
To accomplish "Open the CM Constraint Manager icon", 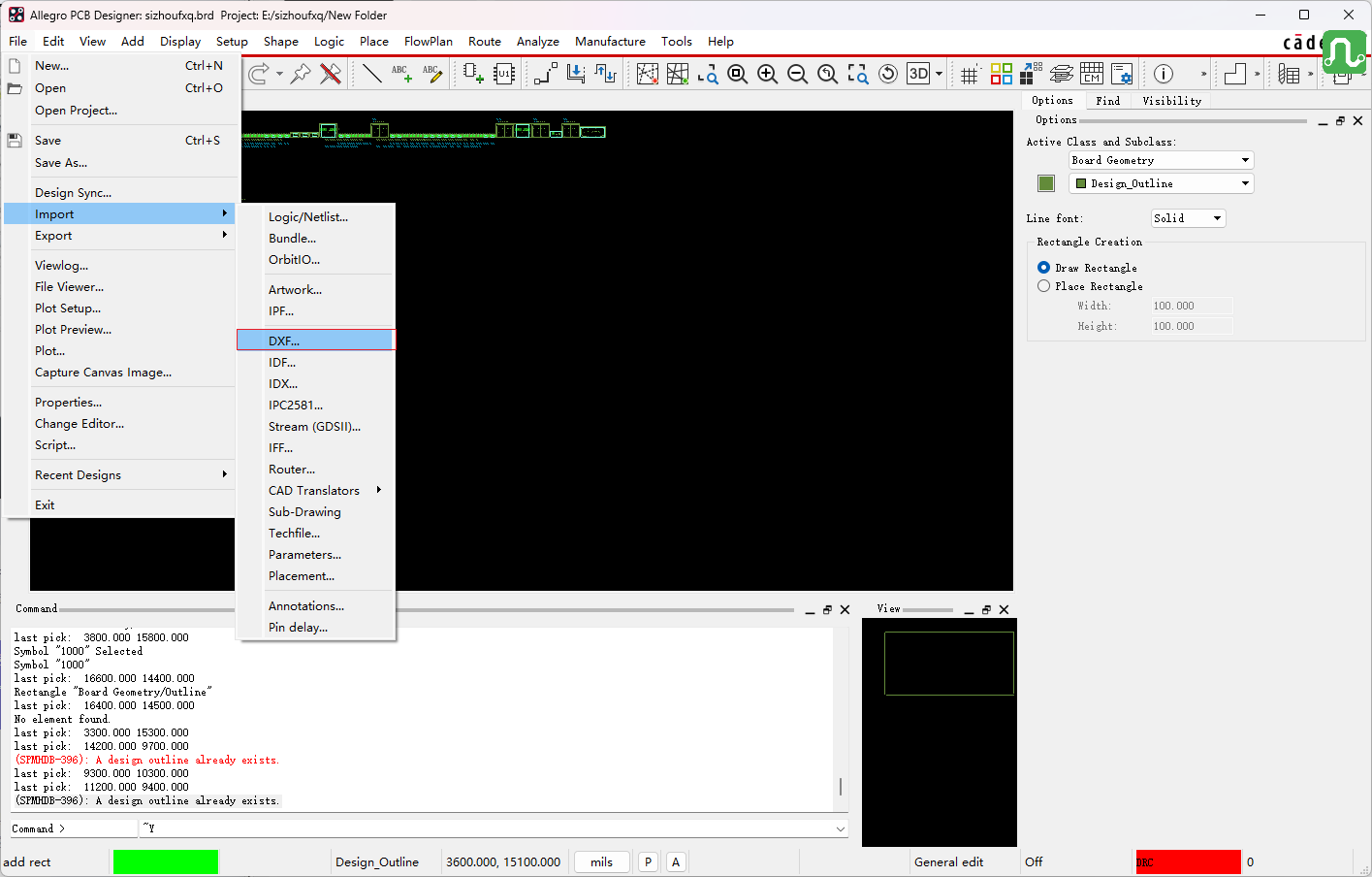I will [1092, 74].
